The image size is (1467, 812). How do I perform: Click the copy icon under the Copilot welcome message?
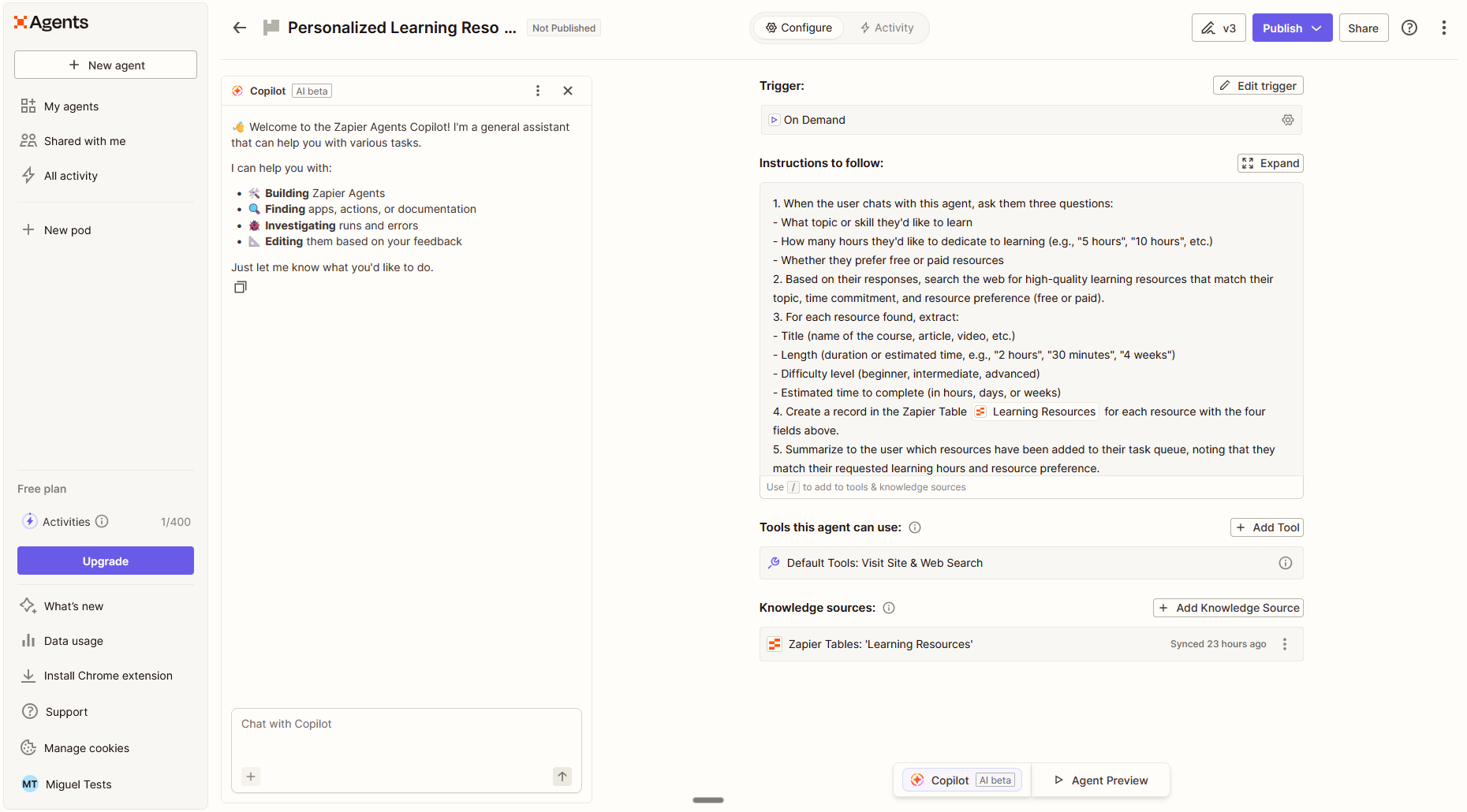coord(241,286)
